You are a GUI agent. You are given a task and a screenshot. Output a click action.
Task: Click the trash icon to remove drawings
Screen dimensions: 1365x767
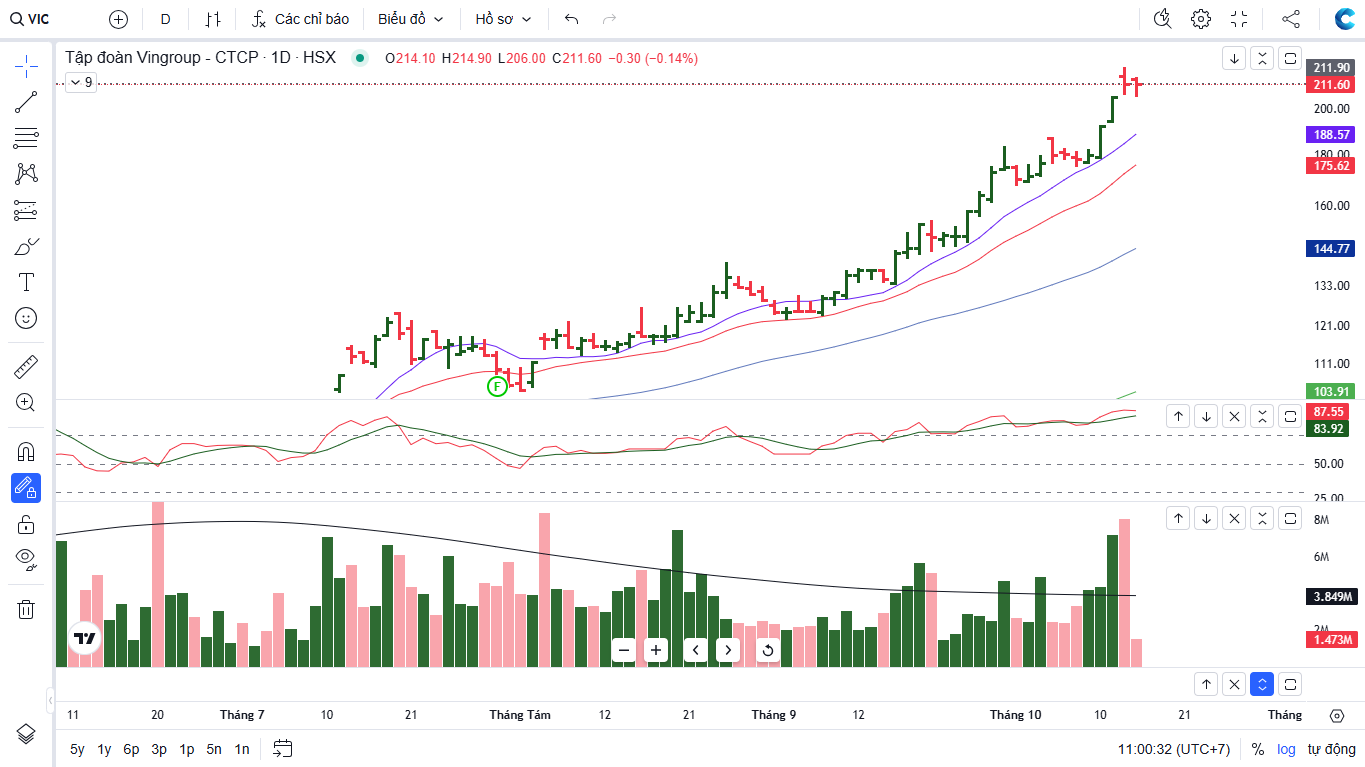[26, 609]
